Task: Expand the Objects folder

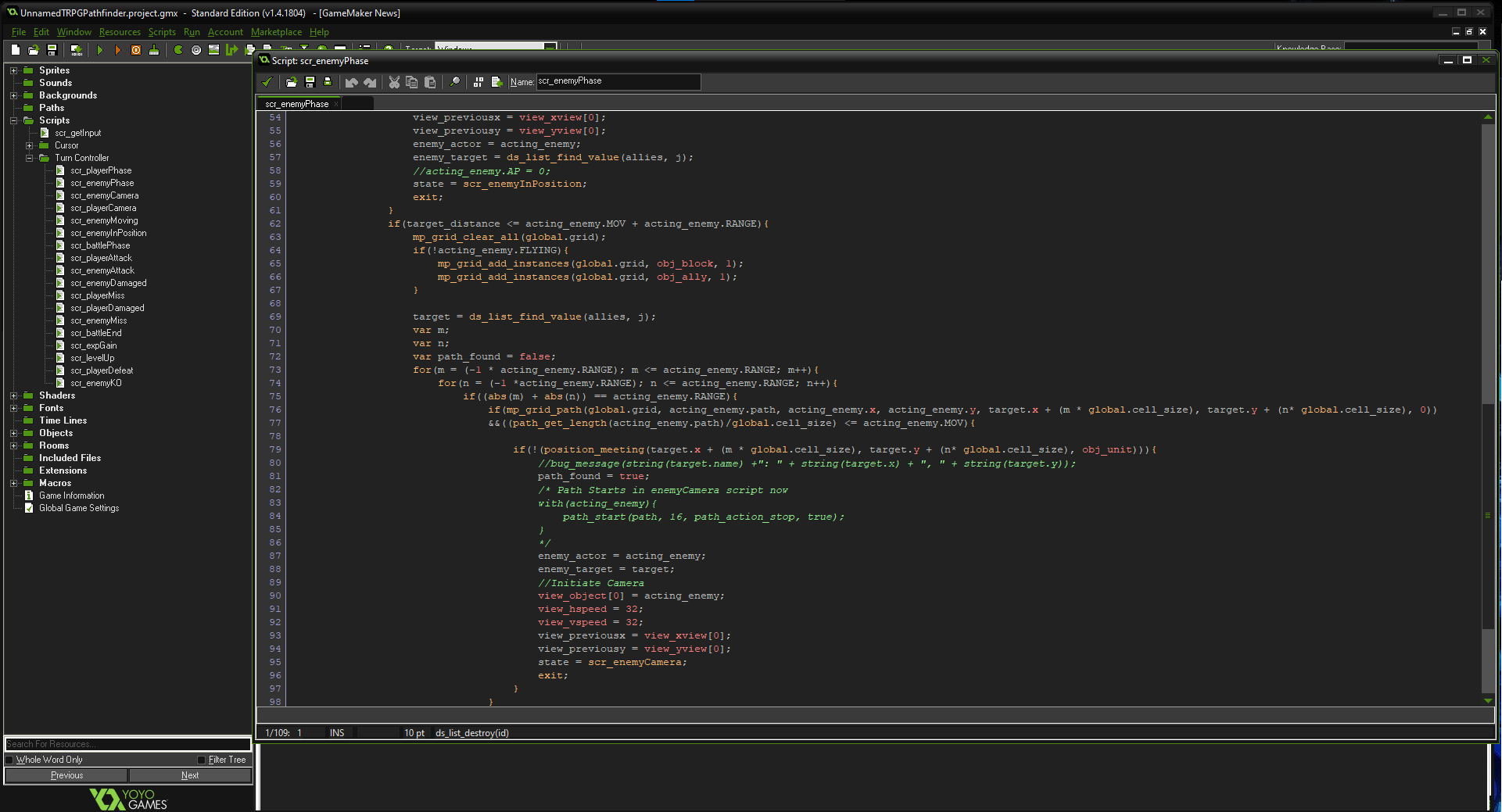Action: pos(13,433)
